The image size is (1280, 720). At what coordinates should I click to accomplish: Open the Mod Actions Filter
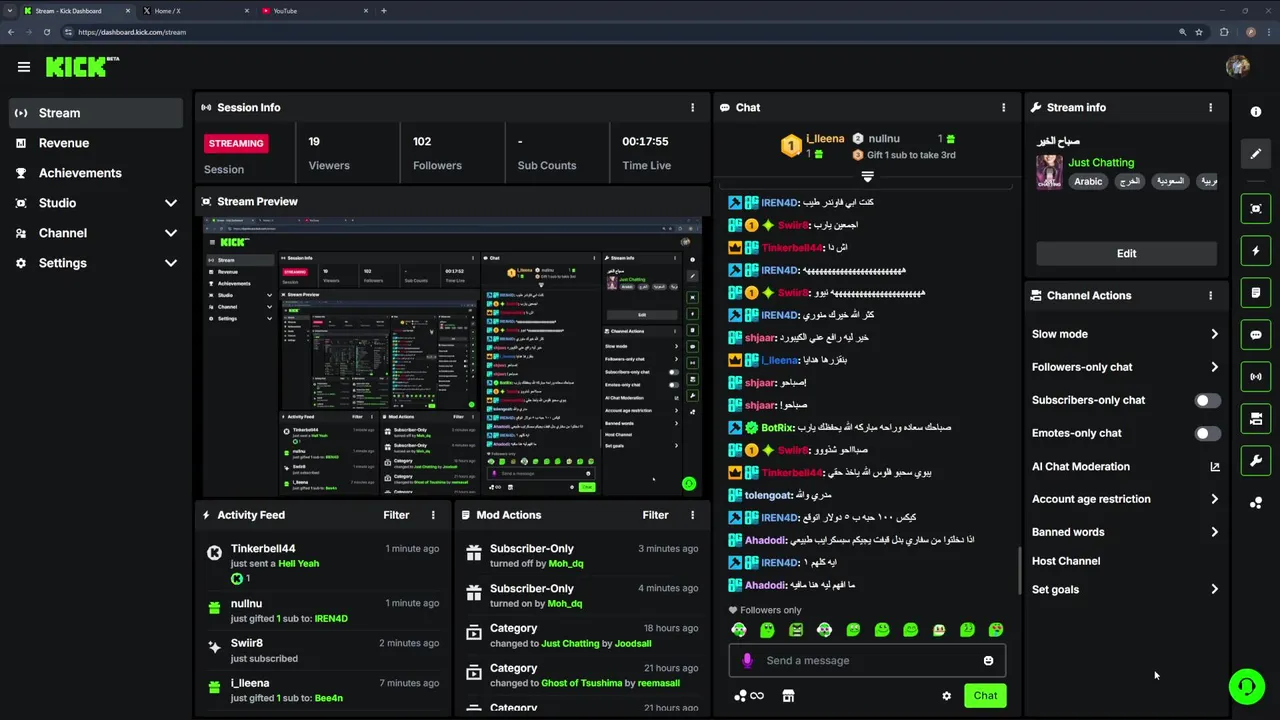pyautogui.click(x=655, y=515)
